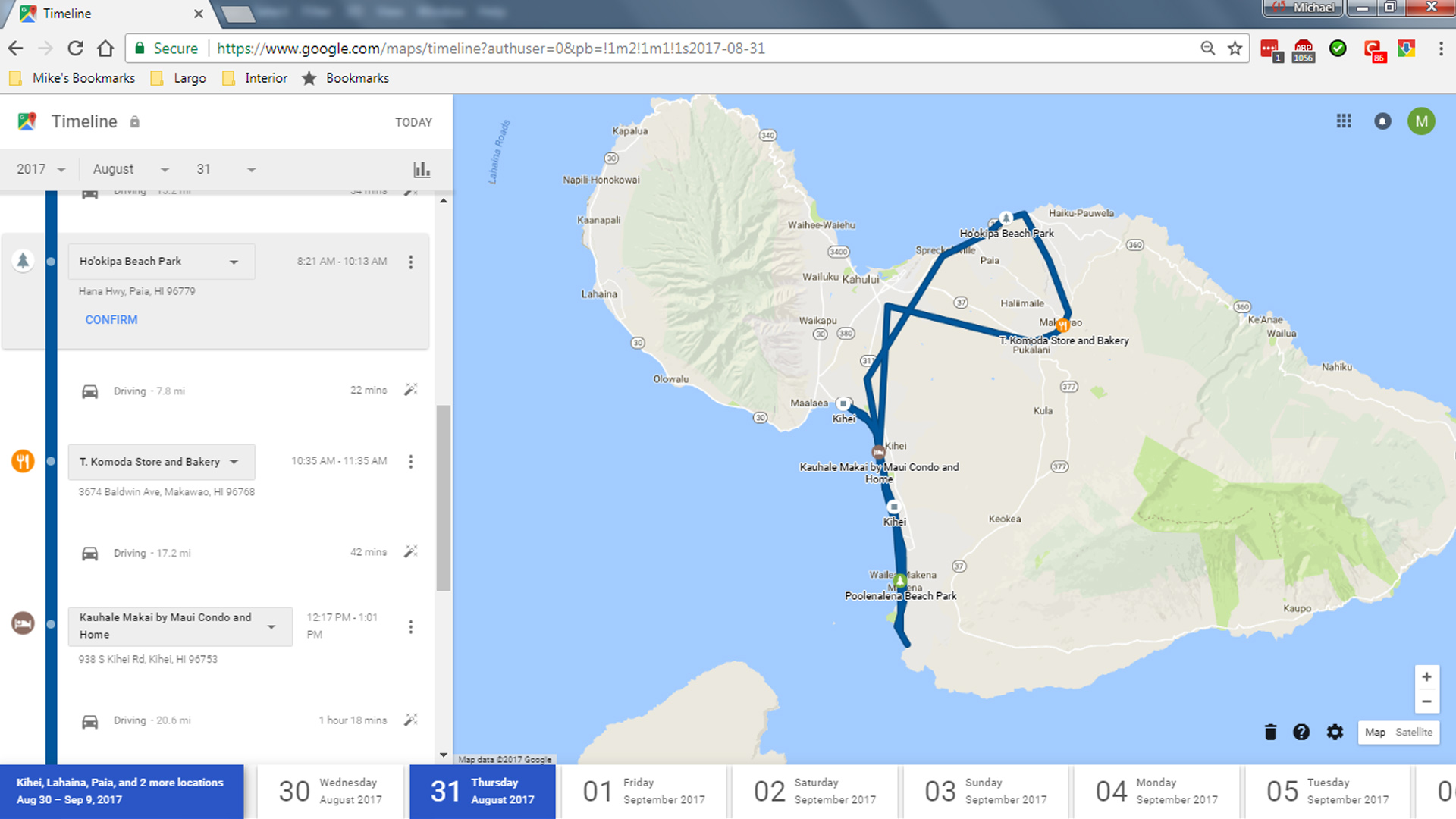Select Friday September 01 day tab
The height and width of the screenshot is (819, 1456).
click(643, 791)
